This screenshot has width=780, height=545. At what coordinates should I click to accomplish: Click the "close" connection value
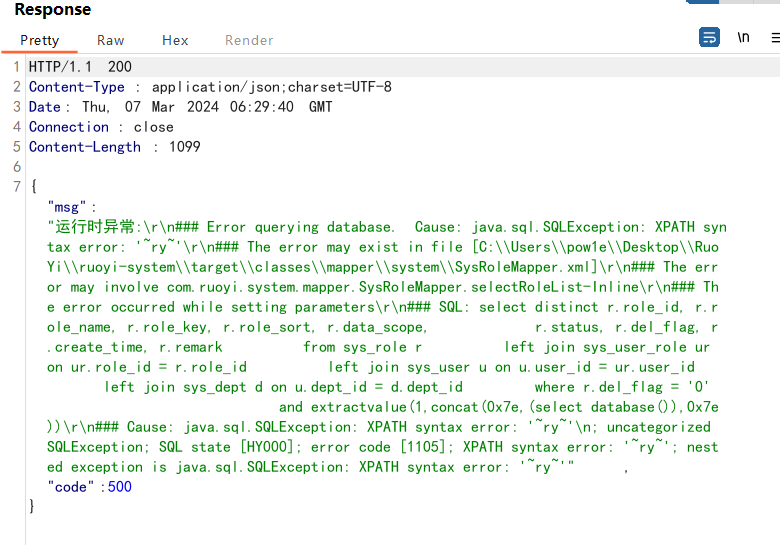tap(154, 127)
